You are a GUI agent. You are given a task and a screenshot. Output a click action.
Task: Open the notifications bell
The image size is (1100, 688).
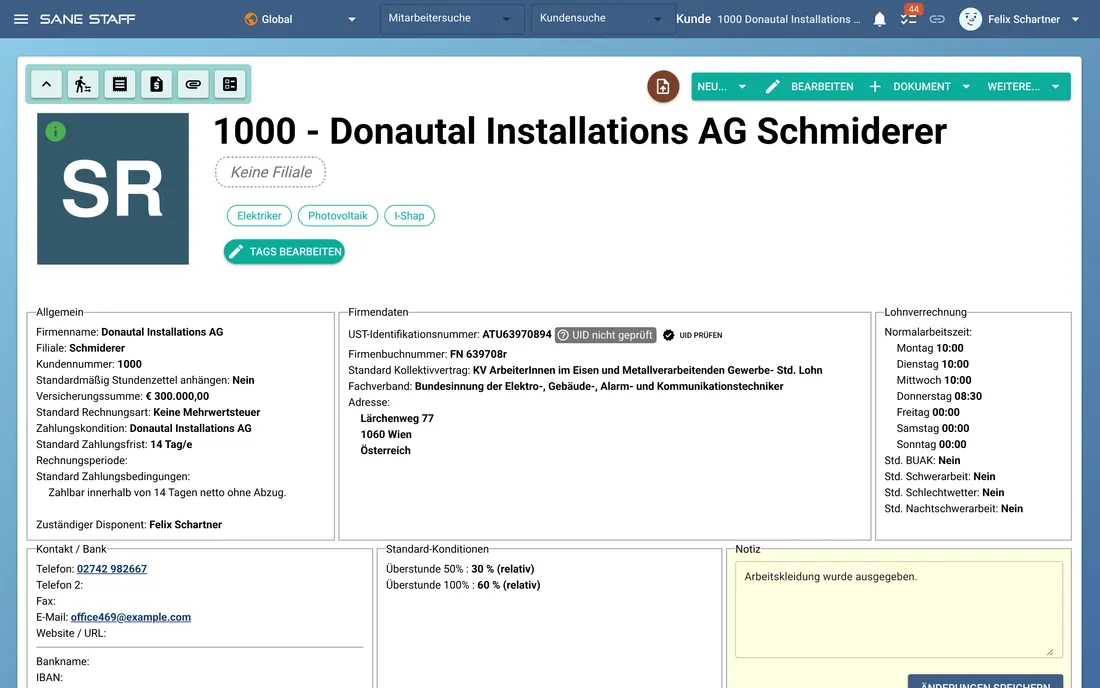coord(879,20)
